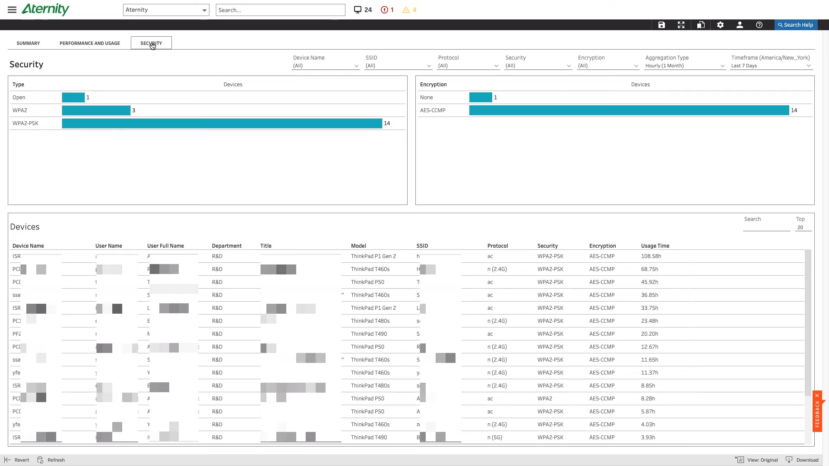This screenshot has height=466, width=829.
Task: Sort by the Title column header
Action: (265, 246)
